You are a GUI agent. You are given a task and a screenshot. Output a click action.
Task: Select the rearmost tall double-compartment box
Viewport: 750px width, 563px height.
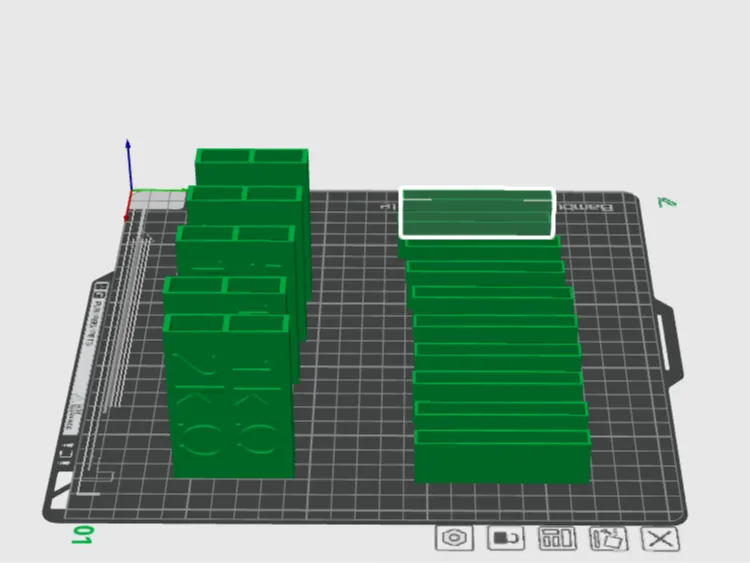click(x=252, y=166)
